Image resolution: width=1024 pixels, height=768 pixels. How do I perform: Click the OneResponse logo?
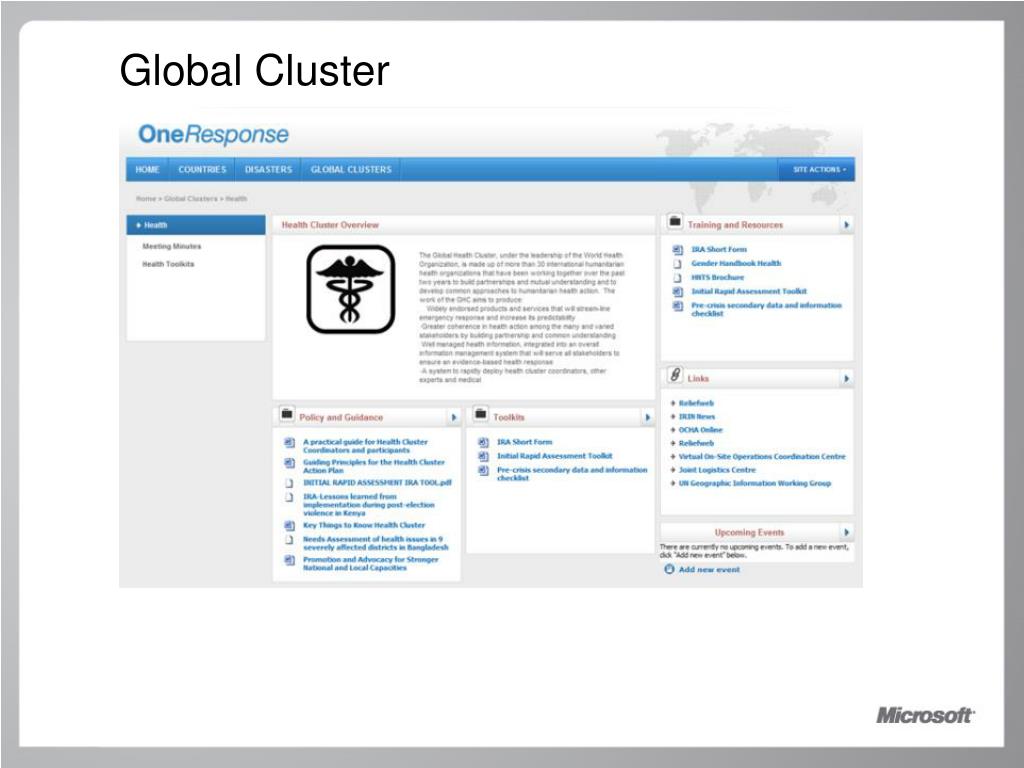coord(214,135)
